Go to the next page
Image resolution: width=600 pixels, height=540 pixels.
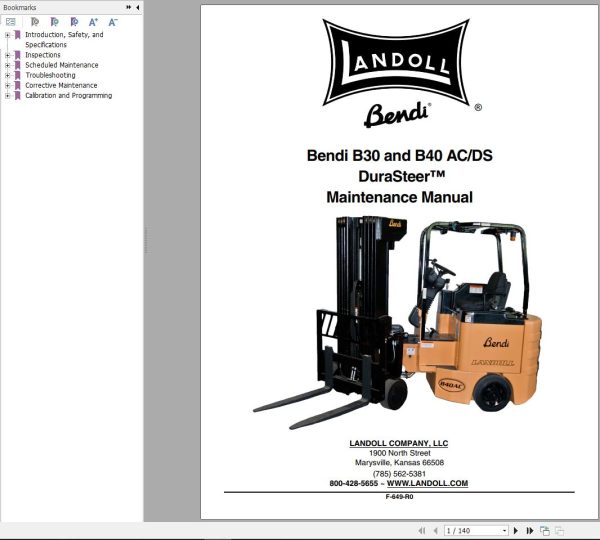515,531
